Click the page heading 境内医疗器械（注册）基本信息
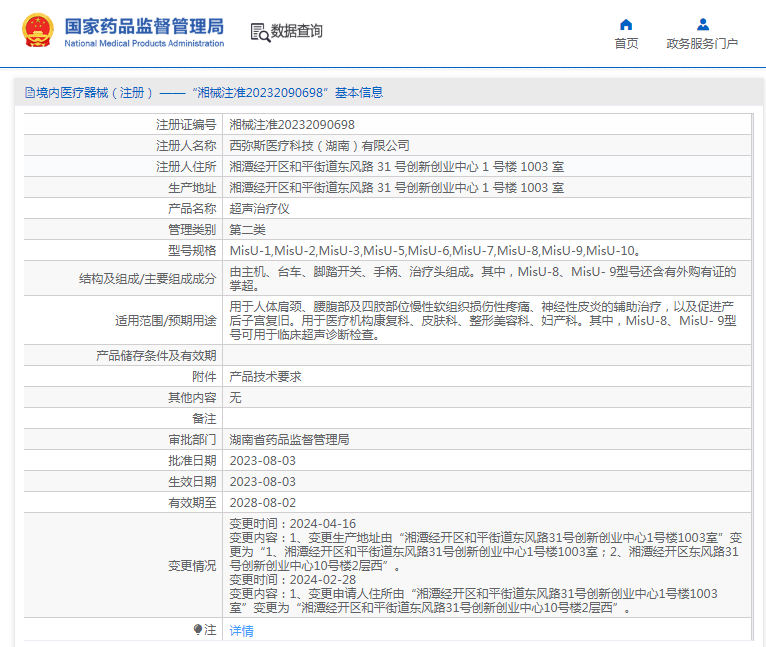The height and width of the screenshot is (647, 766). click(210, 92)
